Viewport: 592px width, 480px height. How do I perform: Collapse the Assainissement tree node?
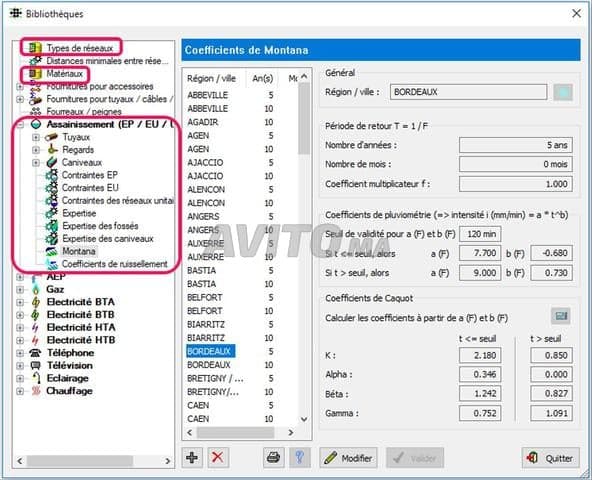[20, 124]
